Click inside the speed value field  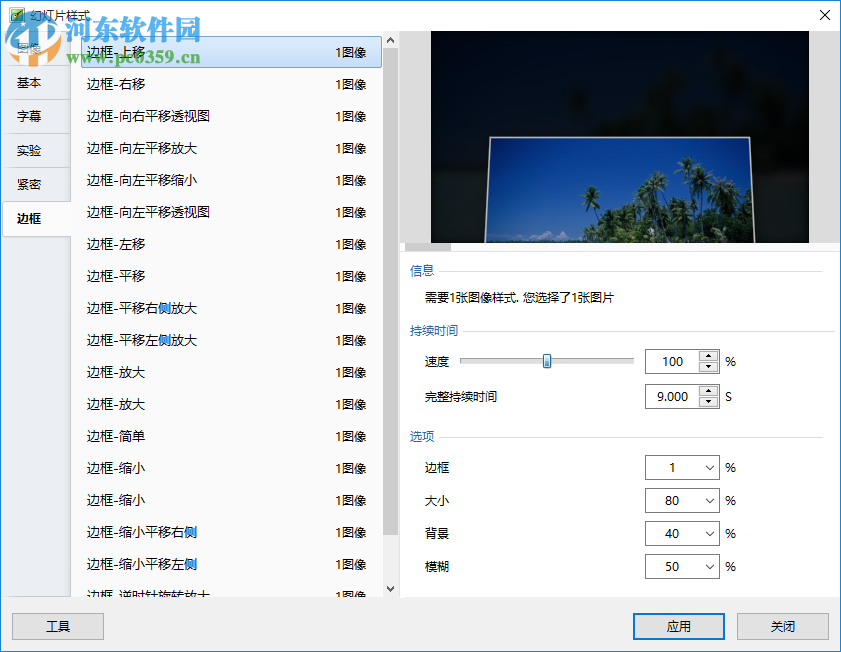click(x=670, y=360)
